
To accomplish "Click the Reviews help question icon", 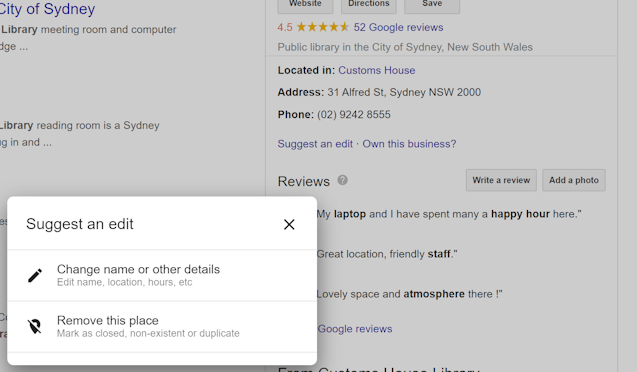I will click(342, 180).
